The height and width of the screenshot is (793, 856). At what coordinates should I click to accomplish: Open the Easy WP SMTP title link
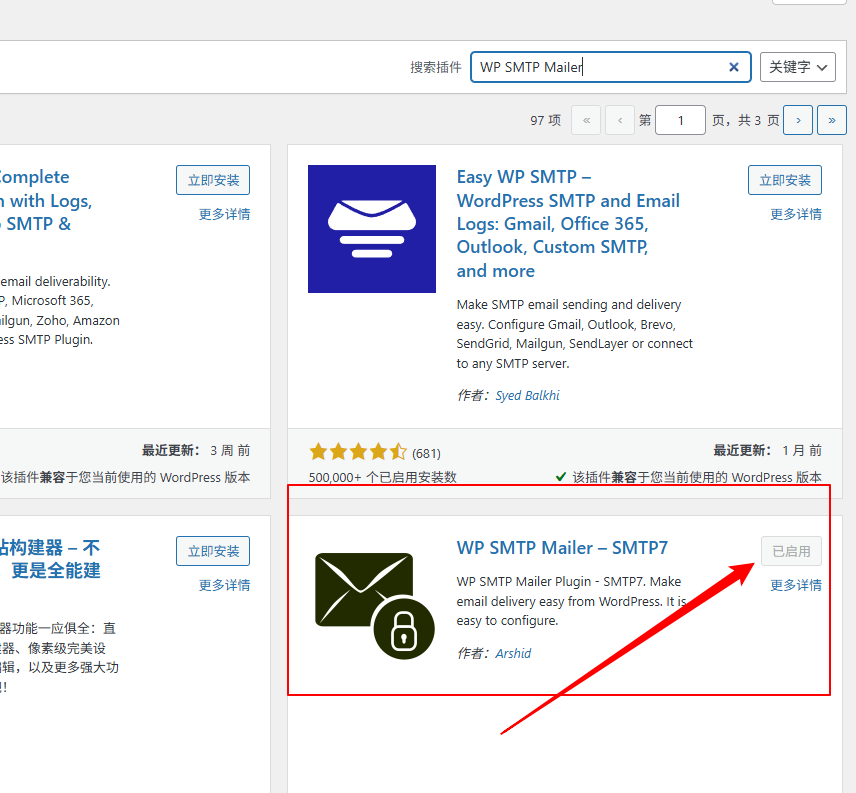pos(567,224)
